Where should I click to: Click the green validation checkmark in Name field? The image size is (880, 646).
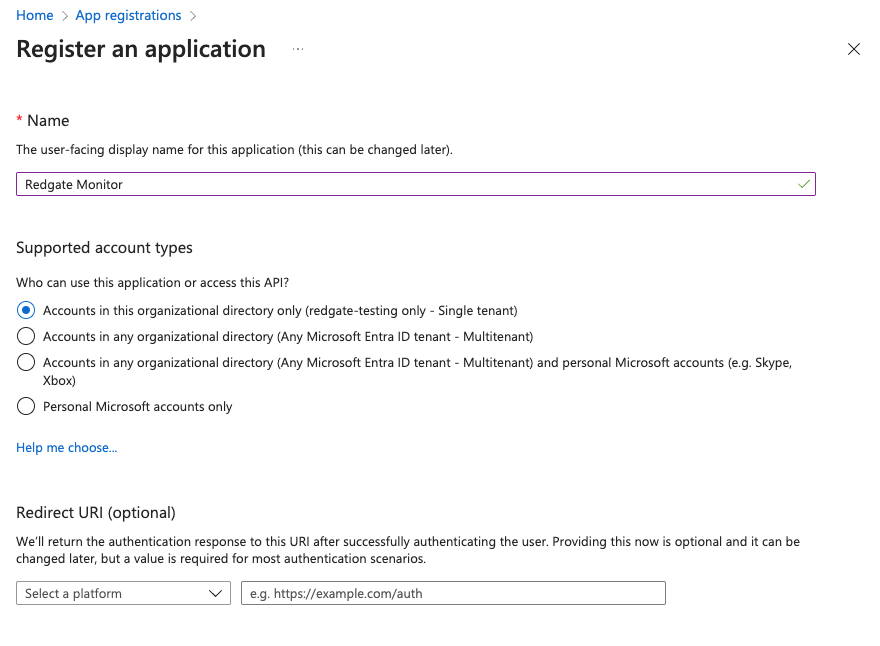[x=804, y=184]
